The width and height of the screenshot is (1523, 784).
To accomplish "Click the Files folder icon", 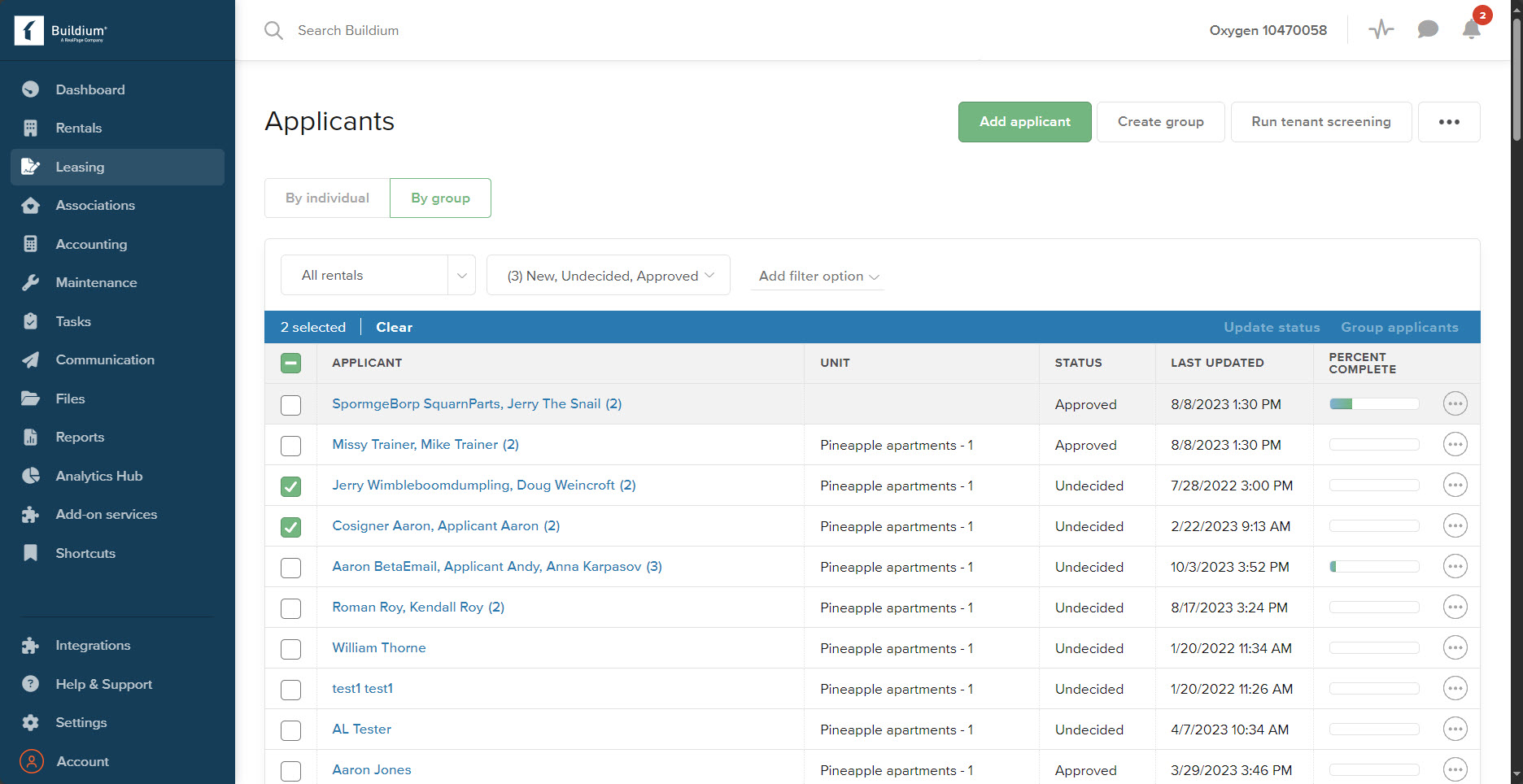I will click(x=31, y=399).
